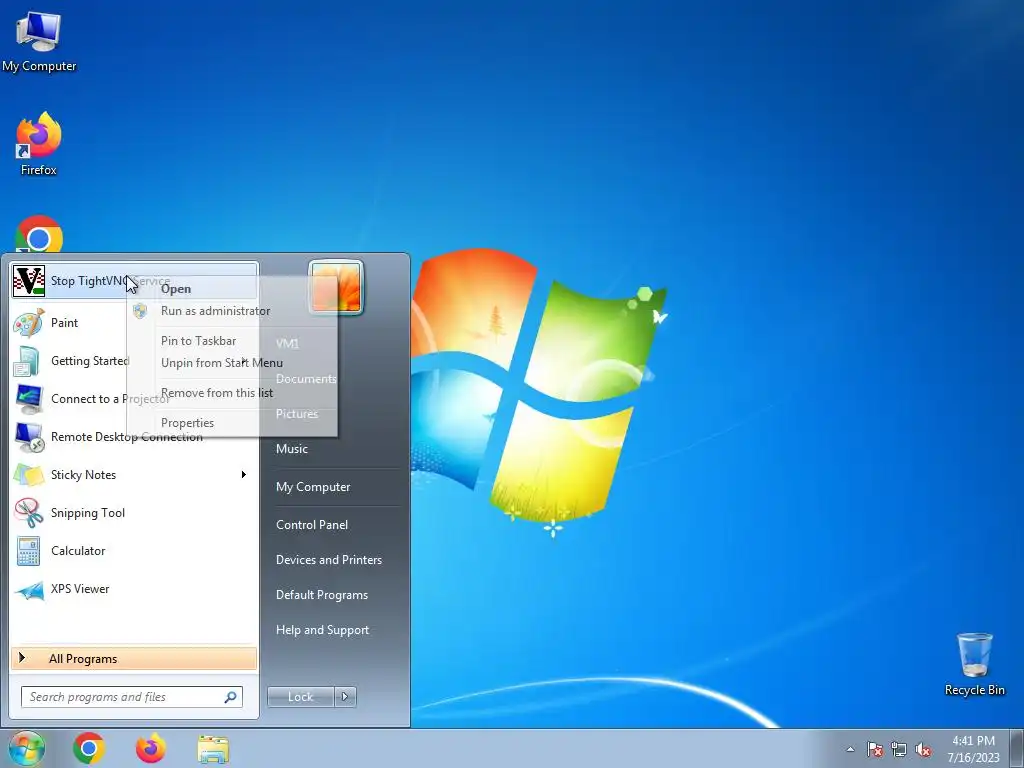
Task: Click the Getting Started label
Action: [89, 361]
